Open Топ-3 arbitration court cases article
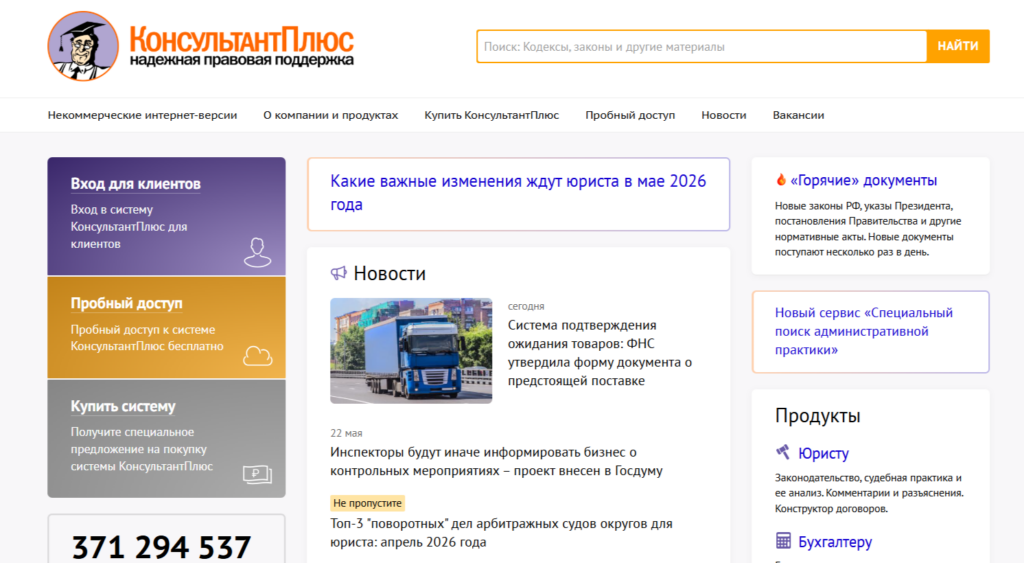This screenshot has width=1024, height=563. coord(501,532)
